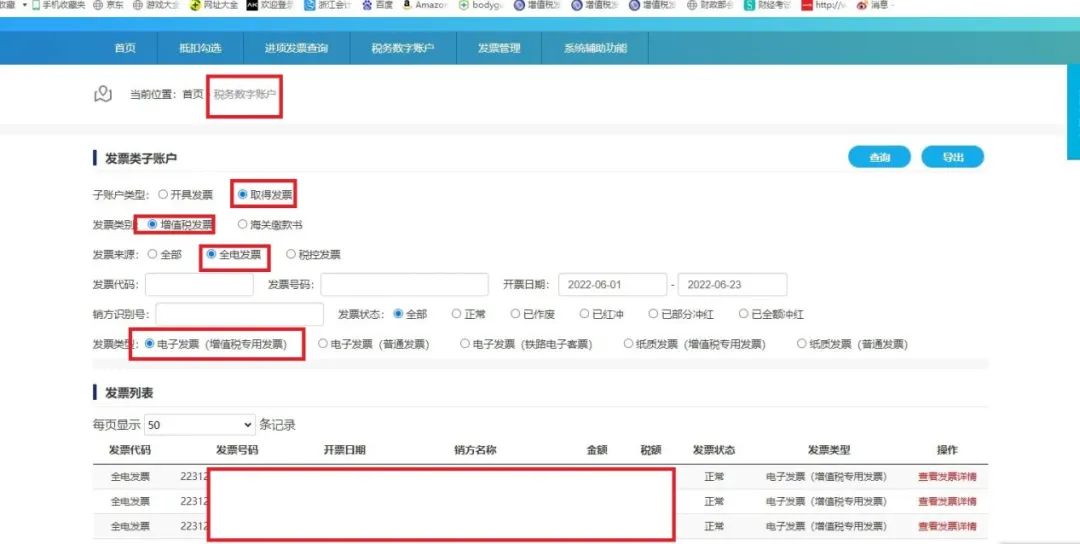Open the 税务数字账户 nav tab
Viewport: 1080px width, 544px height.
(x=403, y=48)
